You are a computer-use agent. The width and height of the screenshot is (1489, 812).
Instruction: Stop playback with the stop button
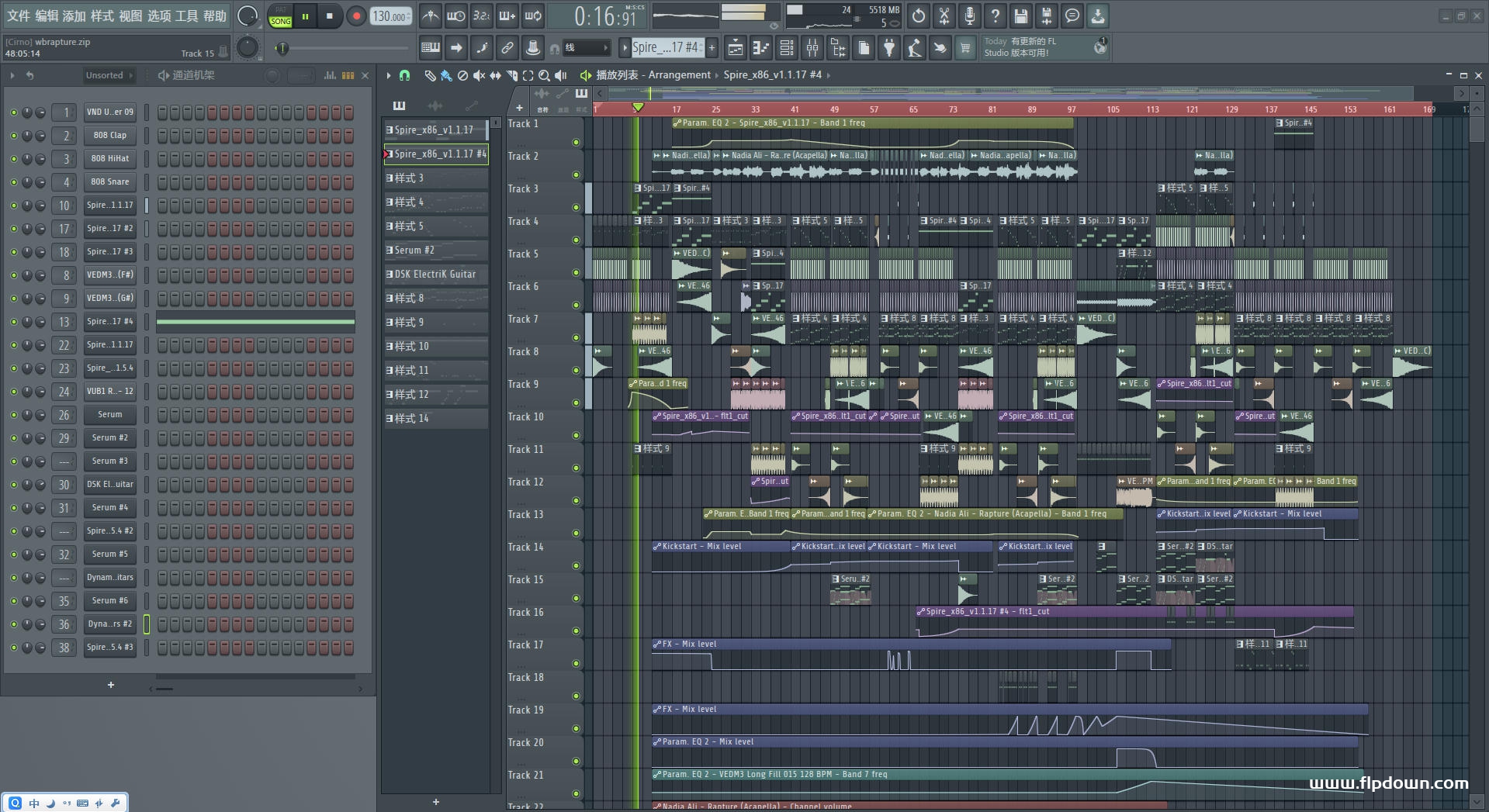329,16
